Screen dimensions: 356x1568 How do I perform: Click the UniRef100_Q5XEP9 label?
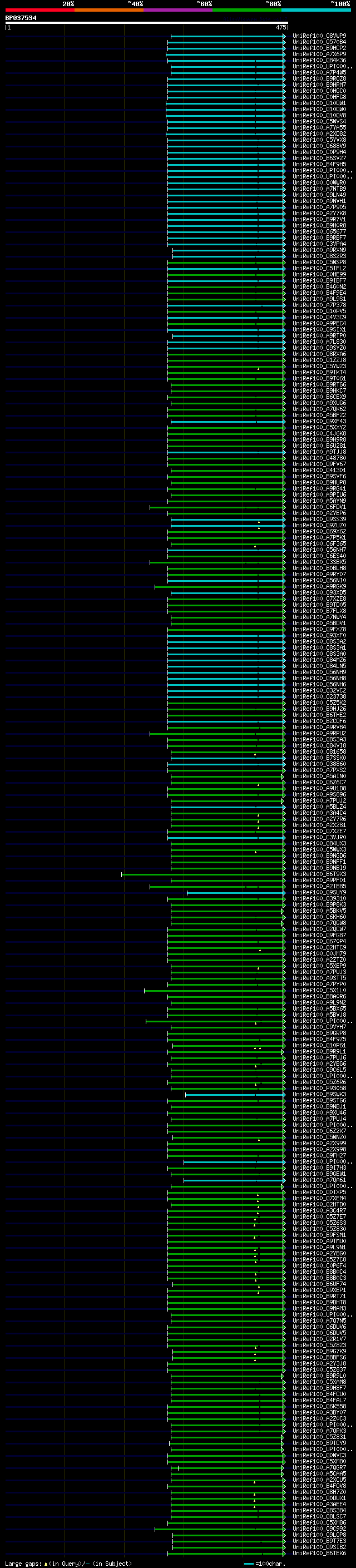[x=319, y=966]
